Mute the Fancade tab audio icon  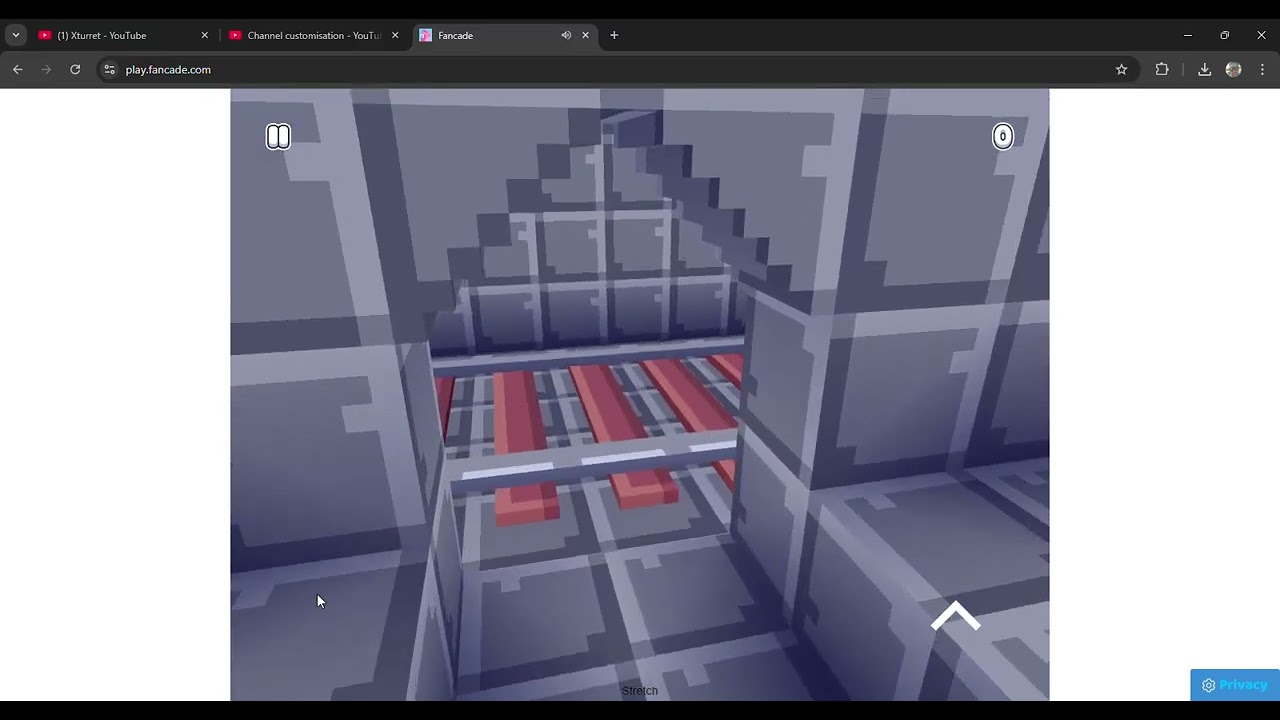566,35
